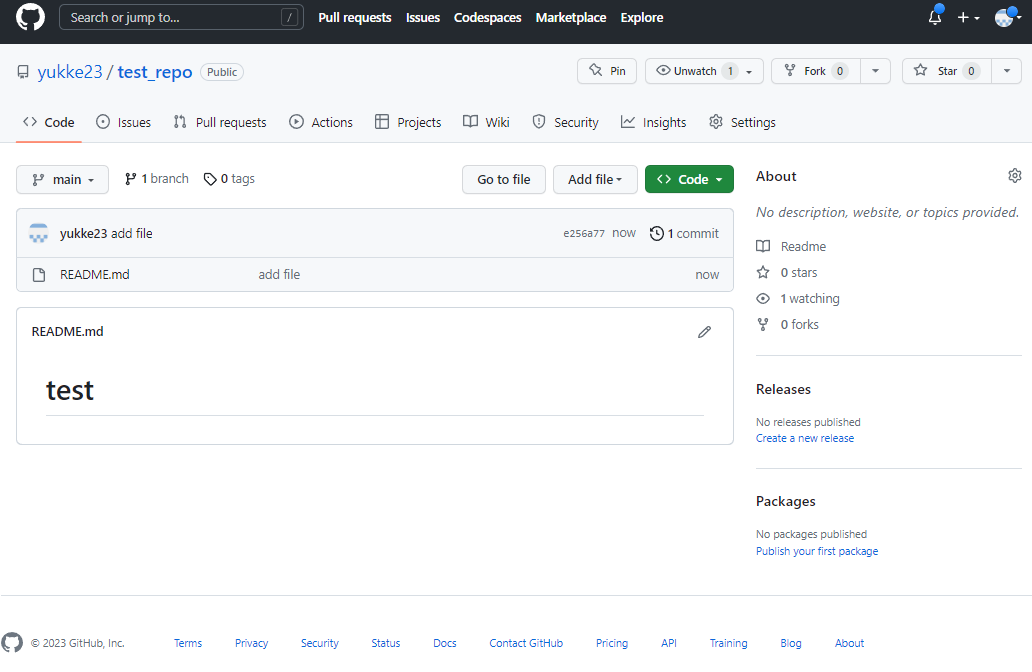Click the fork icon beside 0 forks
This screenshot has height=672, width=1032.
click(x=763, y=324)
